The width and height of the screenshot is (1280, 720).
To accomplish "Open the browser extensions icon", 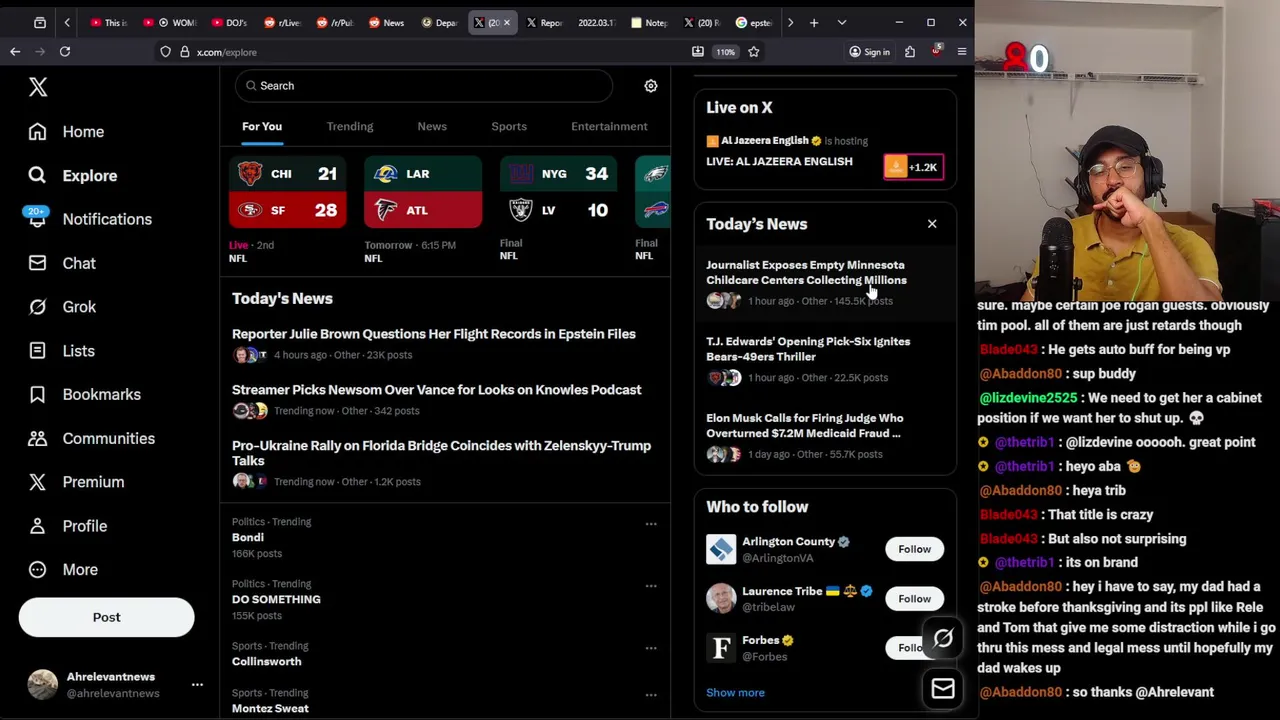I will [x=910, y=52].
